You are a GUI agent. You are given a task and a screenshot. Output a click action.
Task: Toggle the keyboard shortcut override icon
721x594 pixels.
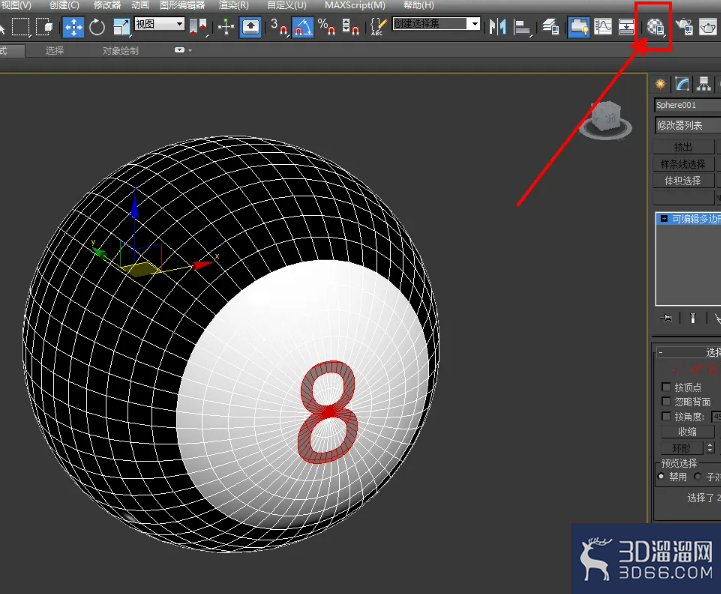(251, 27)
